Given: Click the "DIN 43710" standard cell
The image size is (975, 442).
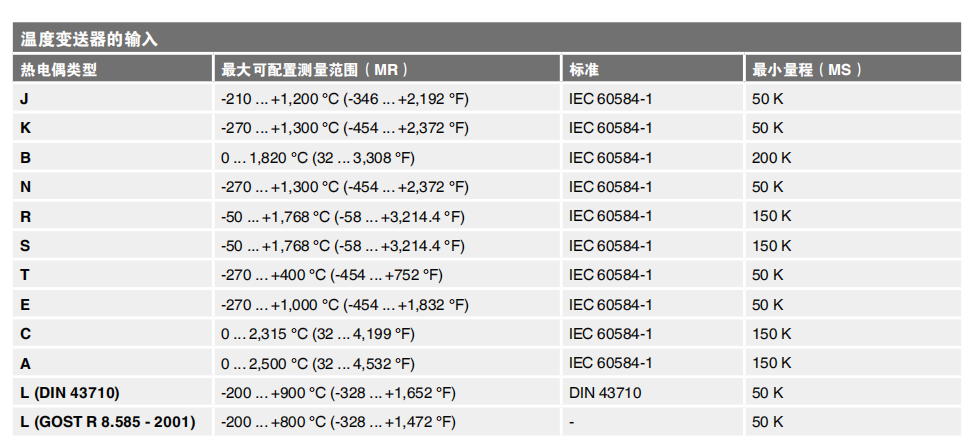Looking at the screenshot, I should pyautogui.click(x=605, y=393).
